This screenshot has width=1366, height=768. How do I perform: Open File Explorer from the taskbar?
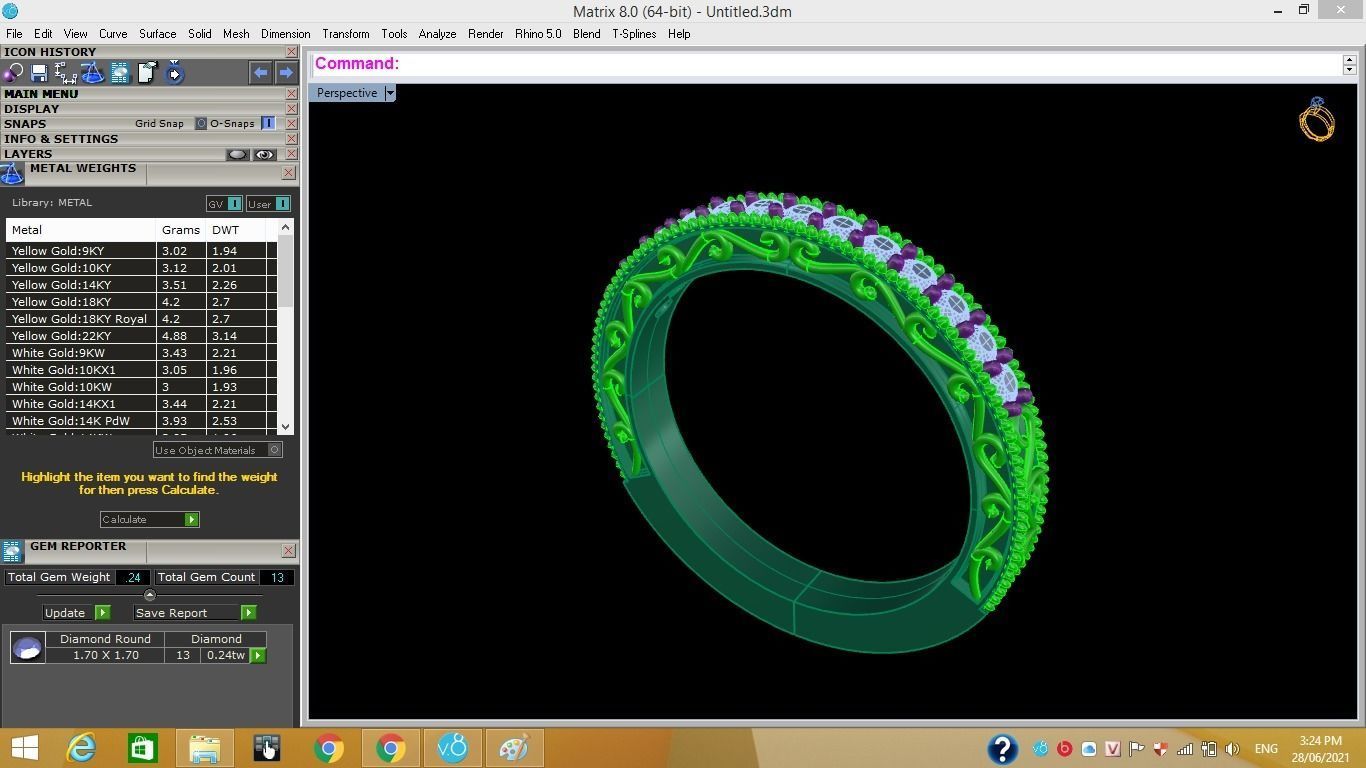coord(204,748)
